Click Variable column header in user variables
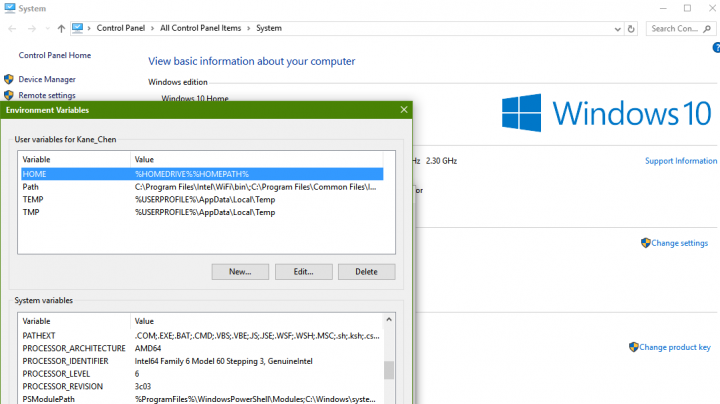The width and height of the screenshot is (720, 404). tap(74, 159)
